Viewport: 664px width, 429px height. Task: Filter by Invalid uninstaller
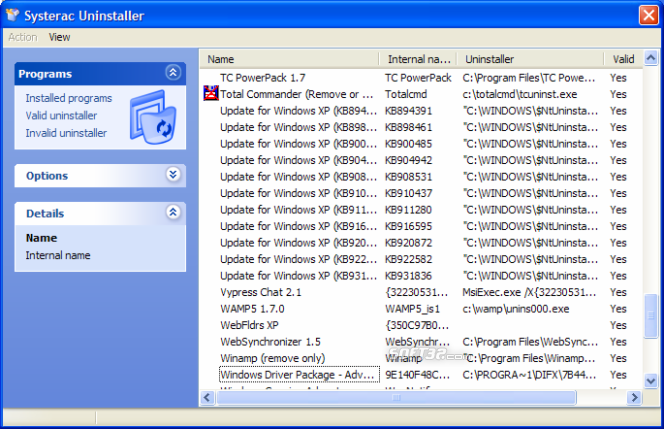point(66,133)
